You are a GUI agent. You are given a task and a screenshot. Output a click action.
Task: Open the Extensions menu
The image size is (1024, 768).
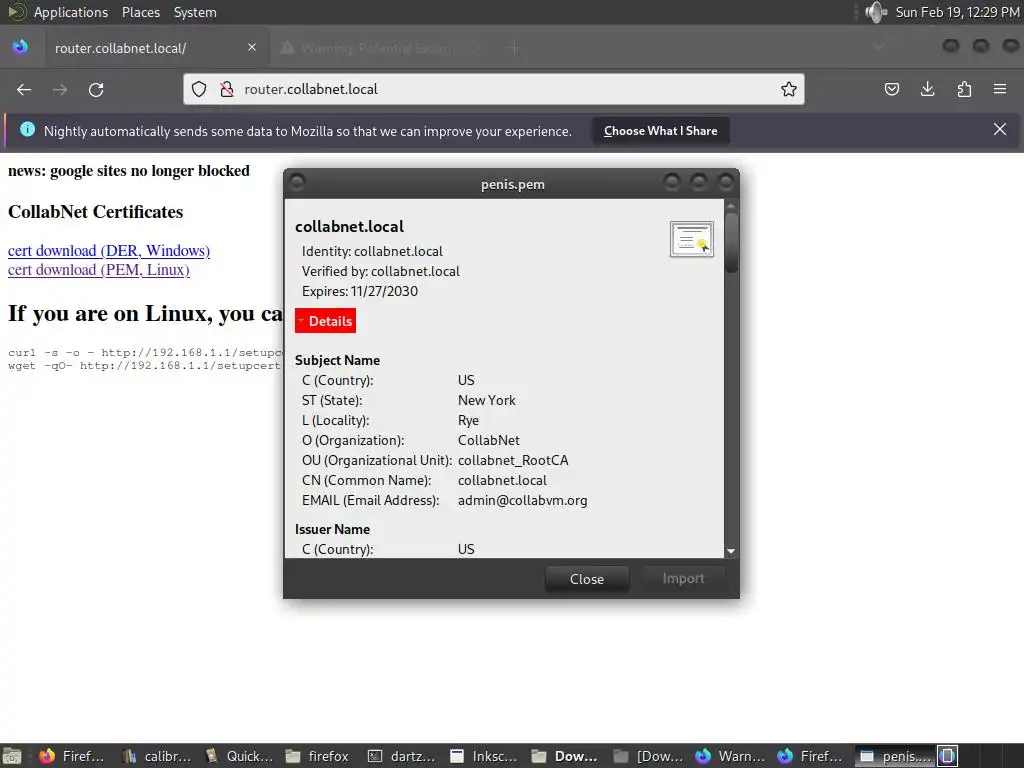click(x=964, y=89)
